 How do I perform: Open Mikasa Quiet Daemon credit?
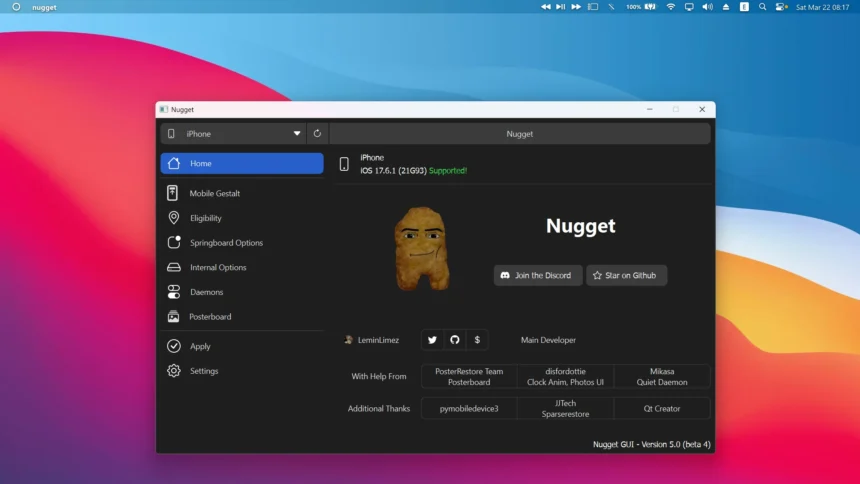click(x=662, y=376)
